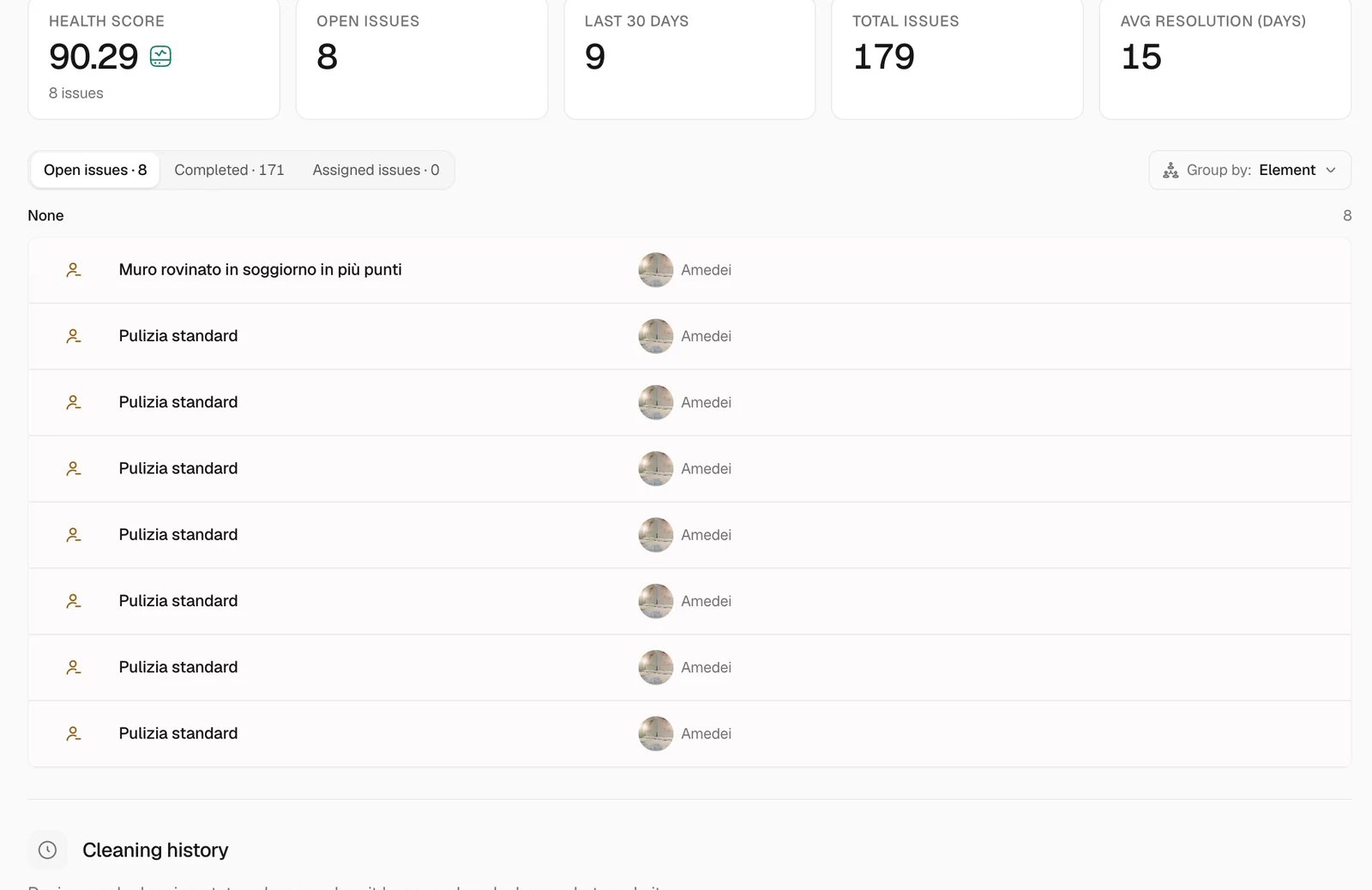Image resolution: width=1372 pixels, height=890 pixels.
Task: Click the Avg Resolution (Days) value 15
Action: [x=1141, y=57]
